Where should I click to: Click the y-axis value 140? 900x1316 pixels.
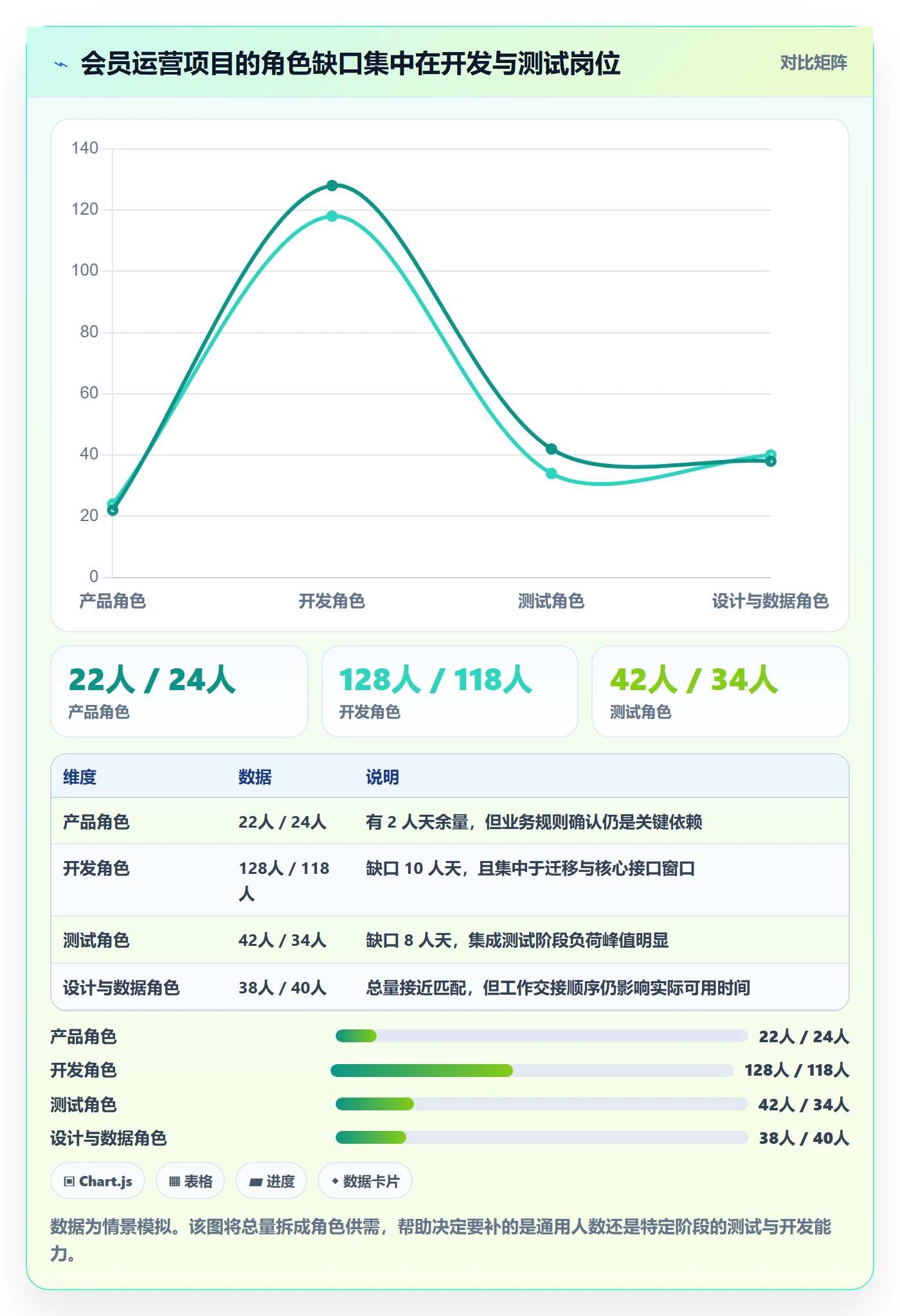(x=85, y=148)
